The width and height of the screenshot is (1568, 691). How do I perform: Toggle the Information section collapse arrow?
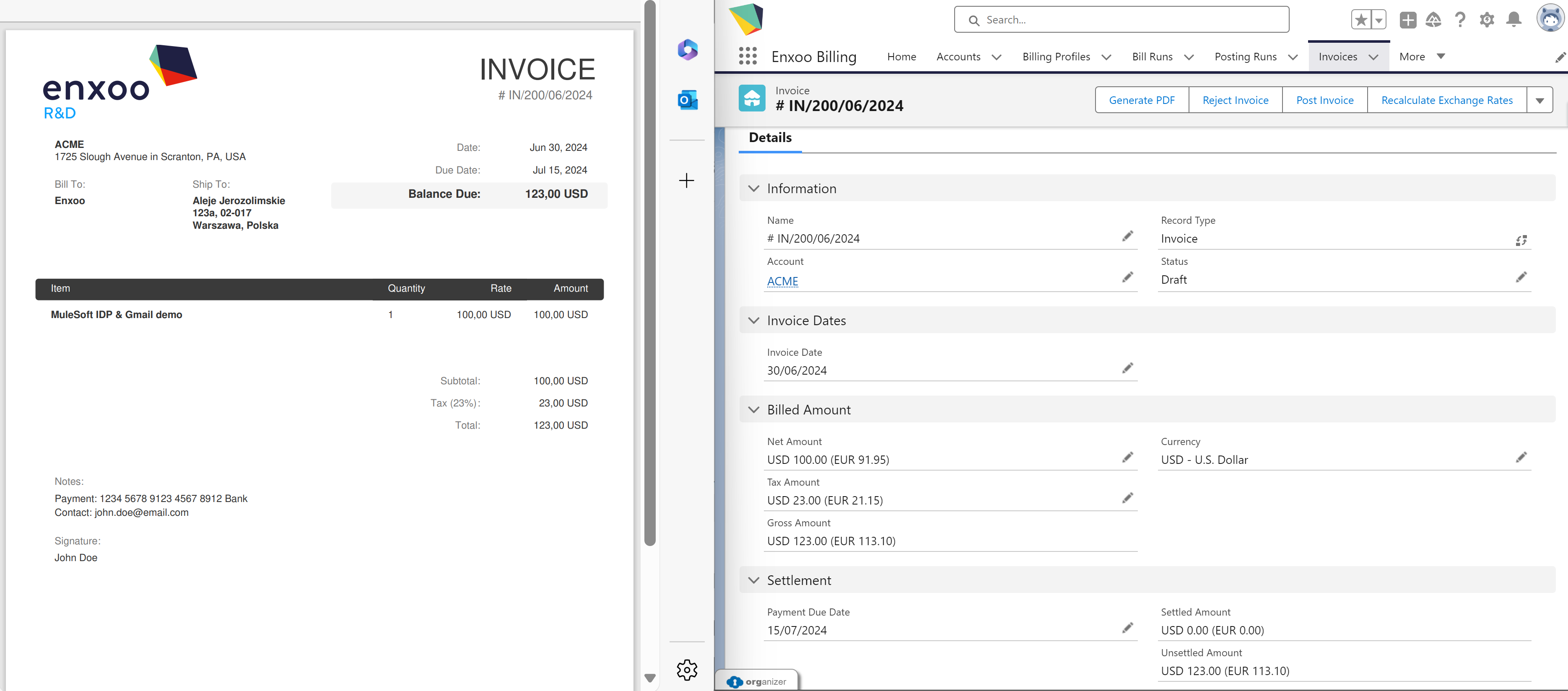(x=755, y=189)
